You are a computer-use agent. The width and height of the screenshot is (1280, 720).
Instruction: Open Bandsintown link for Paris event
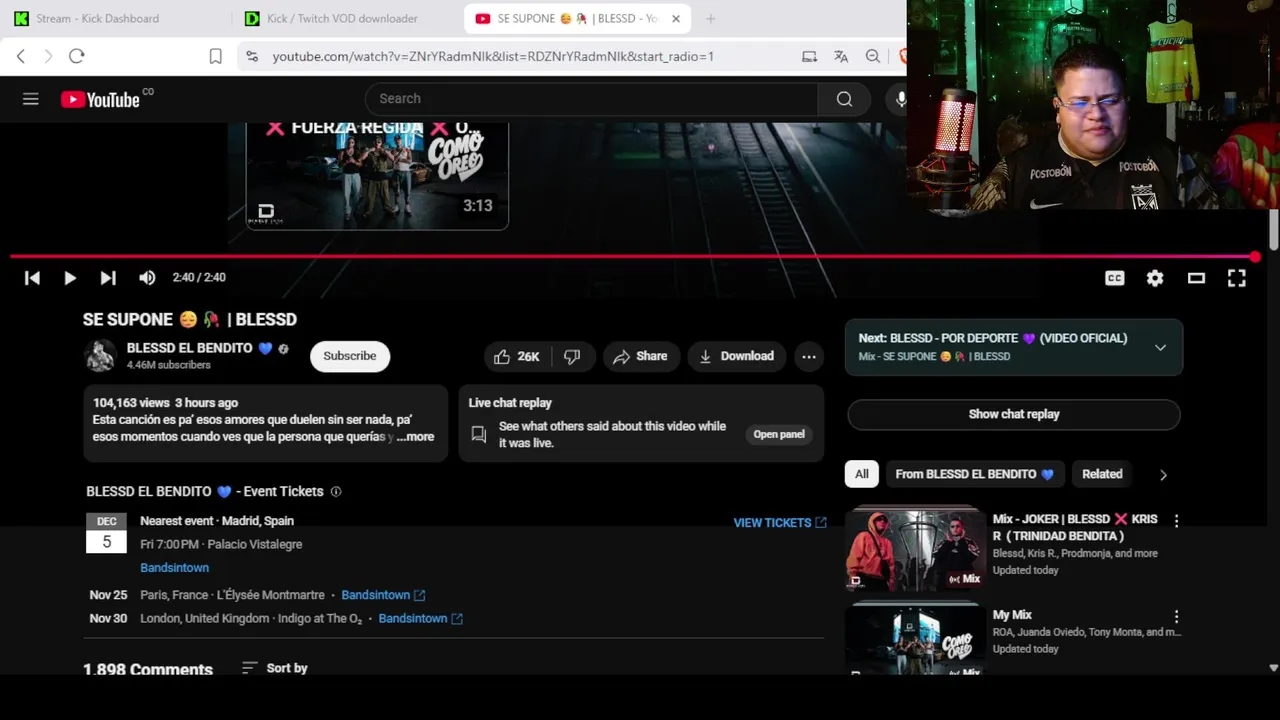tap(383, 595)
